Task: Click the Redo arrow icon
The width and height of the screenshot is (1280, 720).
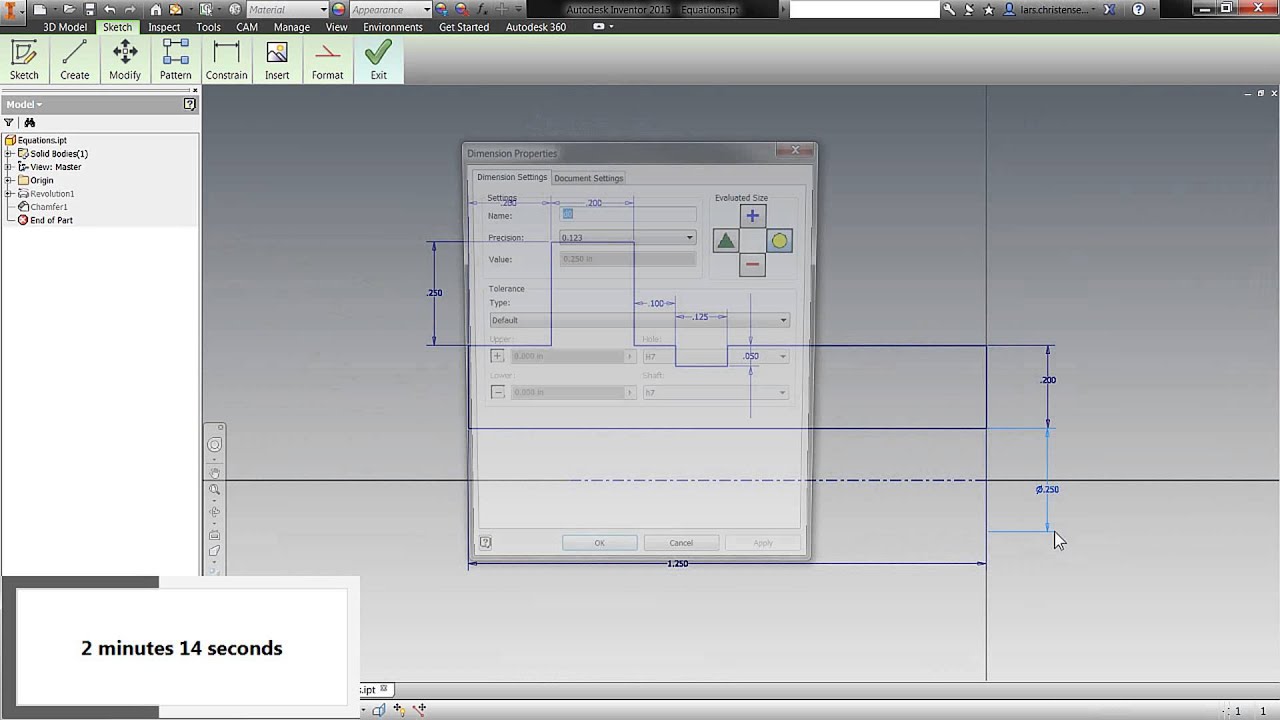Action: point(130,9)
